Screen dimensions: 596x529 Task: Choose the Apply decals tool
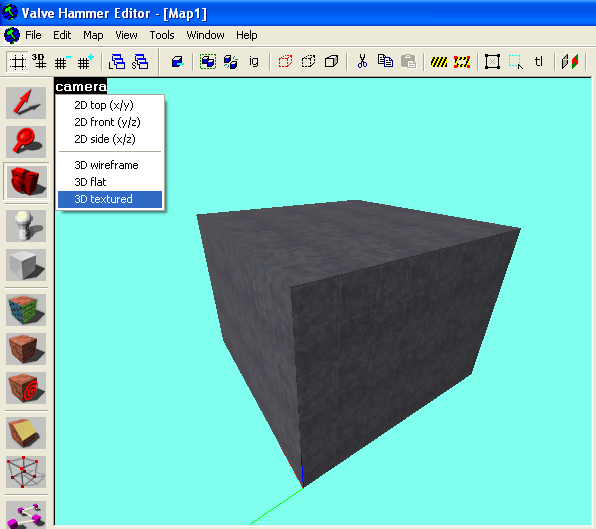pyautogui.click(x=26, y=388)
